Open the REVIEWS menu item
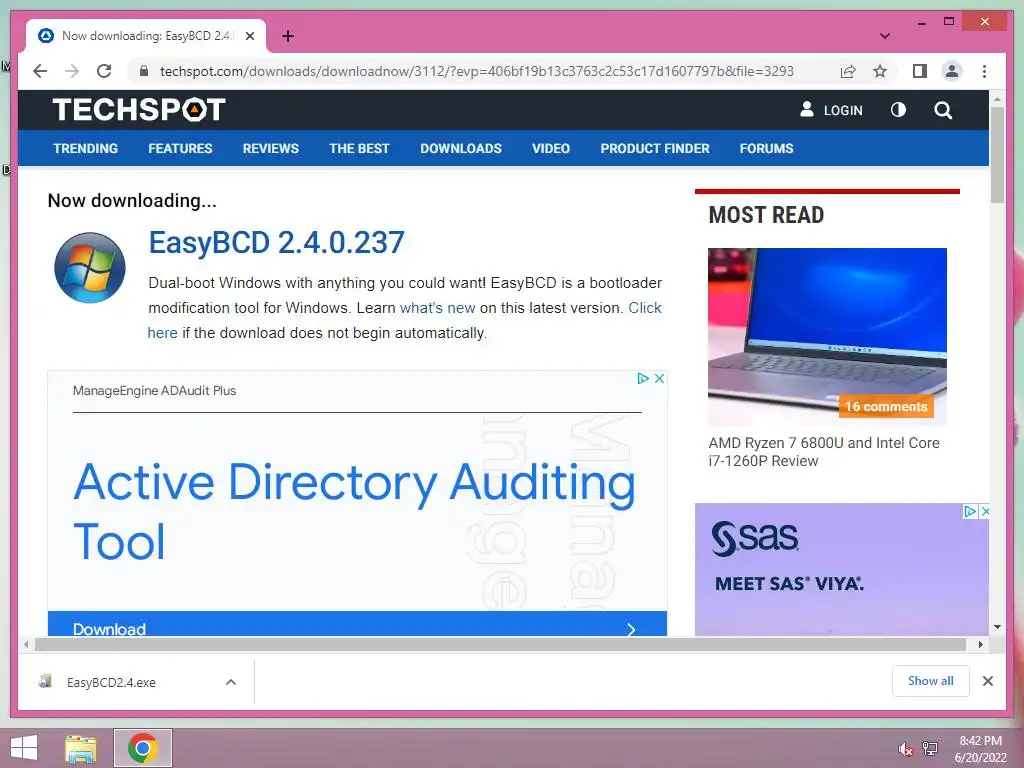This screenshot has height=768, width=1024. click(x=270, y=148)
